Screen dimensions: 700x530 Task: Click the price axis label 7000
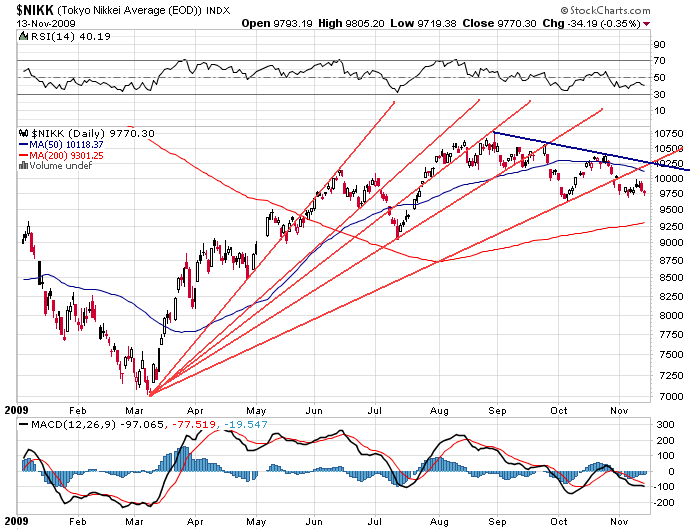(671, 396)
